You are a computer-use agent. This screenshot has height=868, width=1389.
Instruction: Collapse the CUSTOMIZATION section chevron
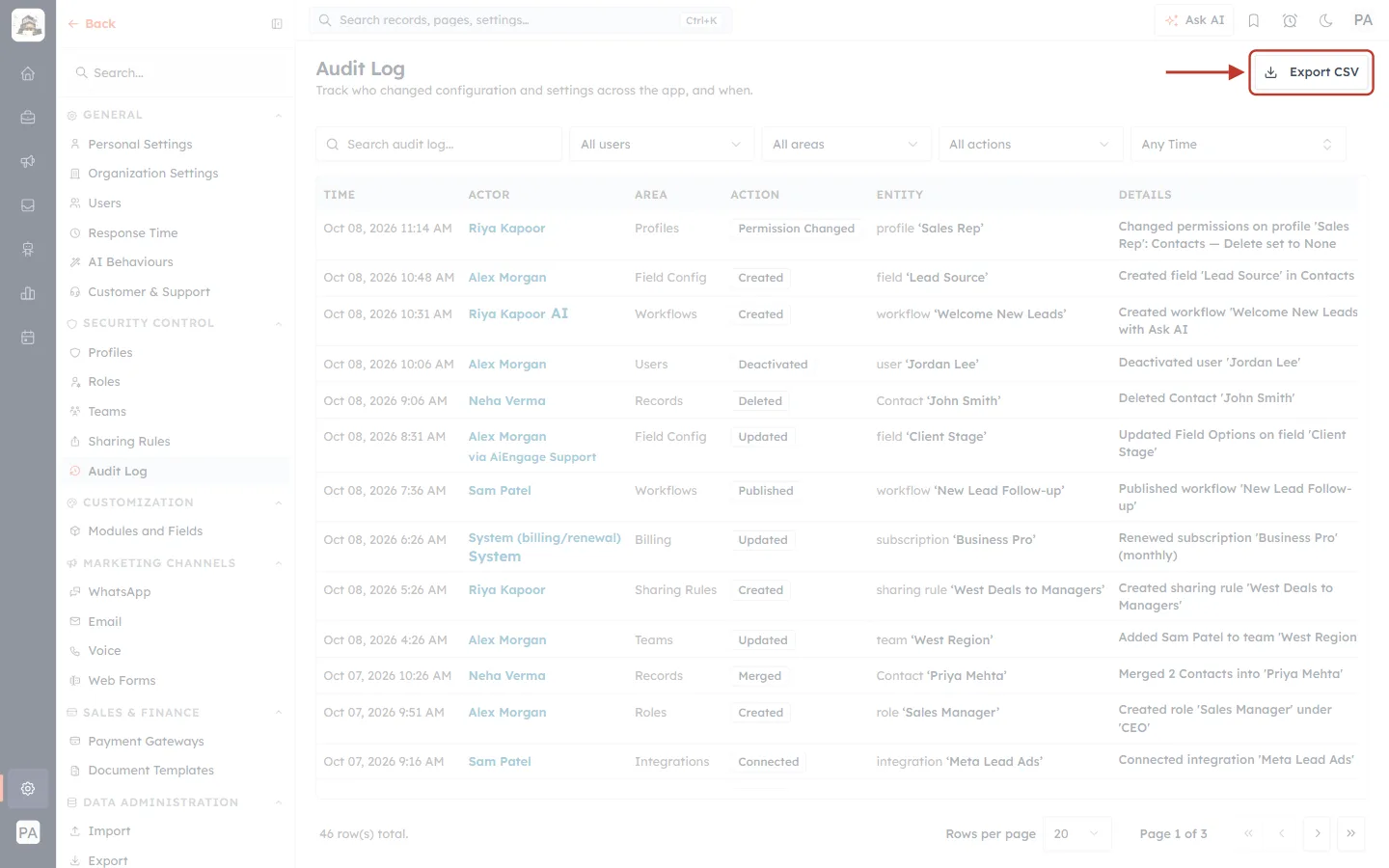(279, 503)
